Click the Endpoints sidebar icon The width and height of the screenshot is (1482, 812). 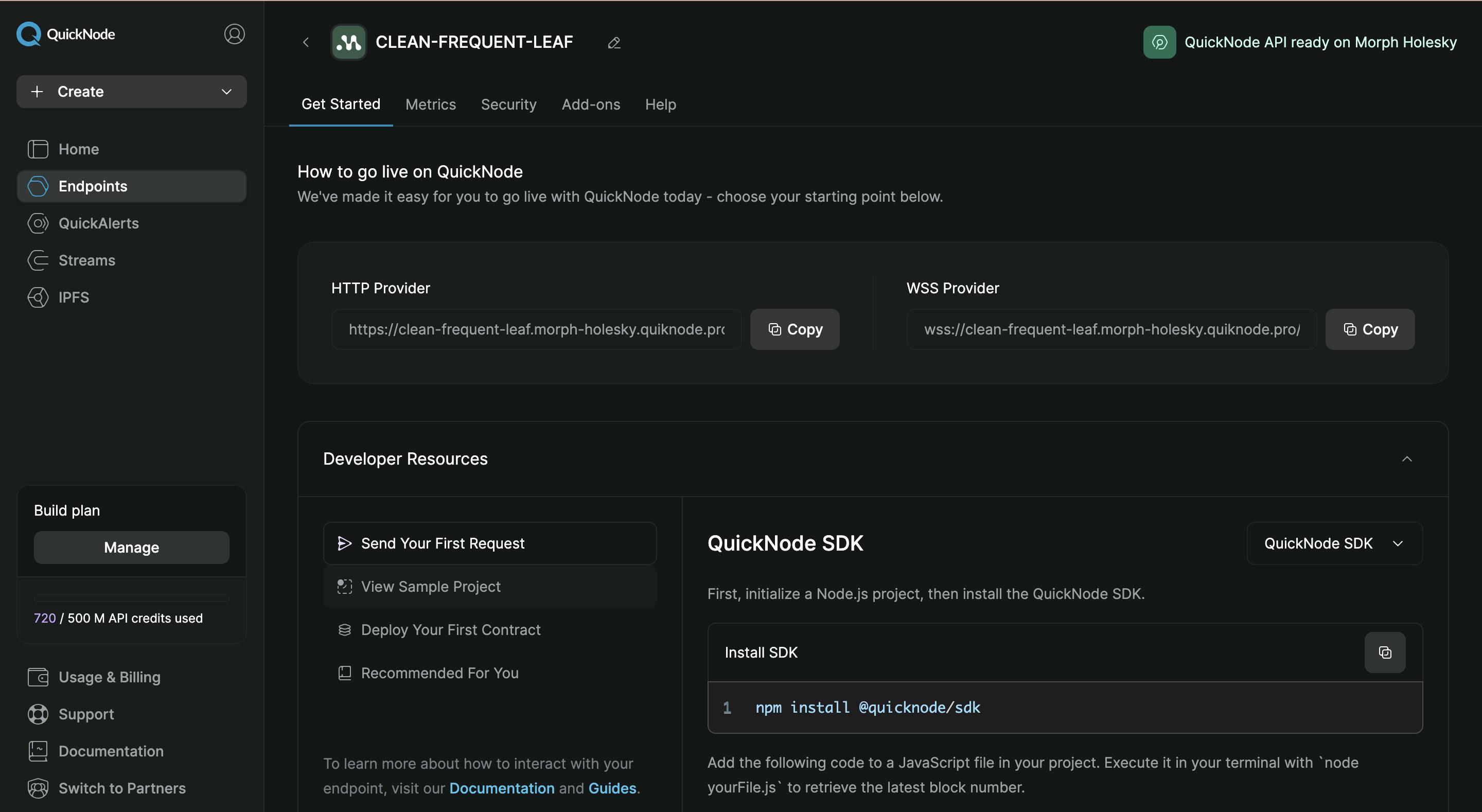(38, 186)
